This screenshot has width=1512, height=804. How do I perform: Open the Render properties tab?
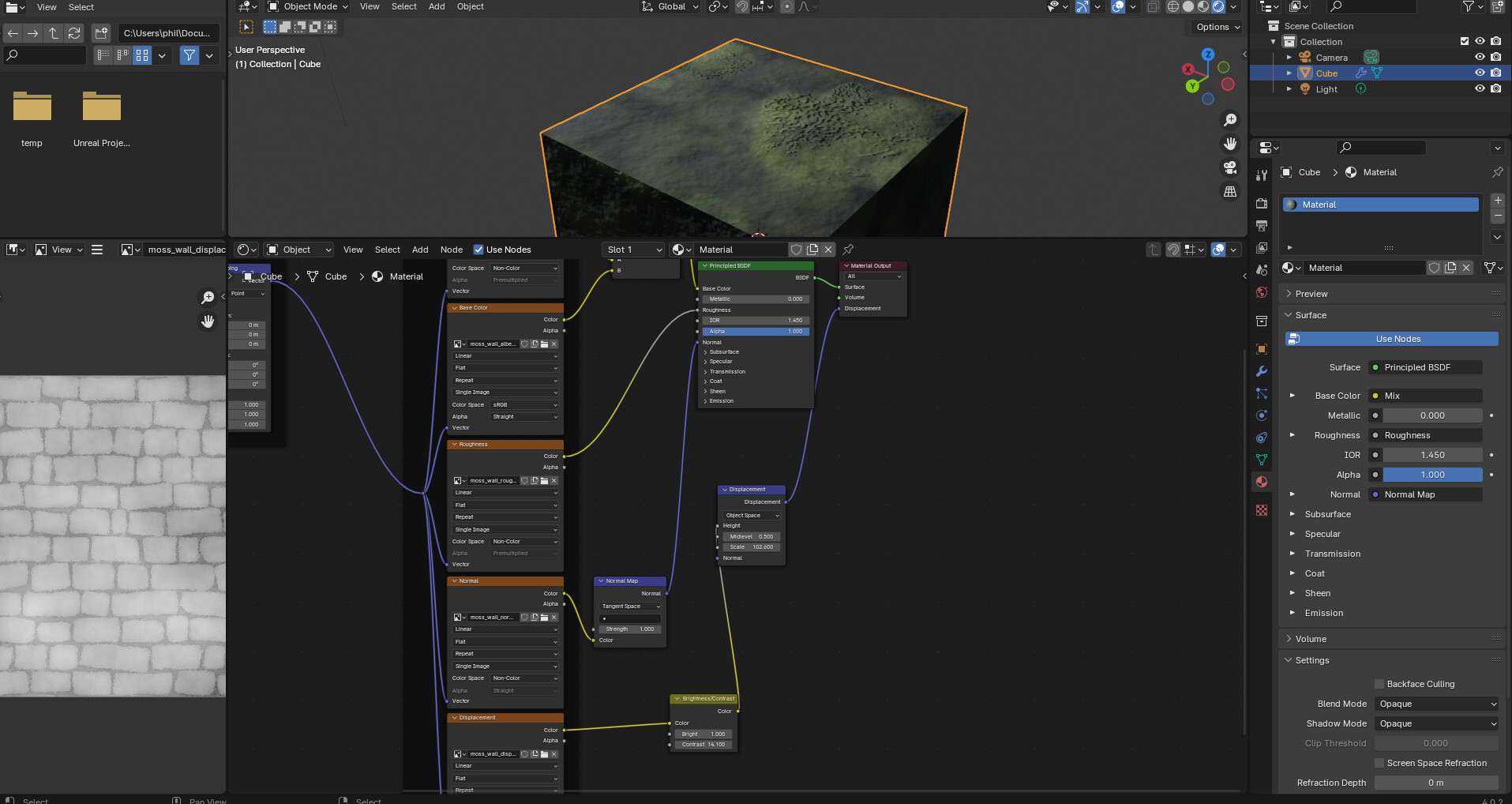pyautogui.click(x=1261, y=203)
